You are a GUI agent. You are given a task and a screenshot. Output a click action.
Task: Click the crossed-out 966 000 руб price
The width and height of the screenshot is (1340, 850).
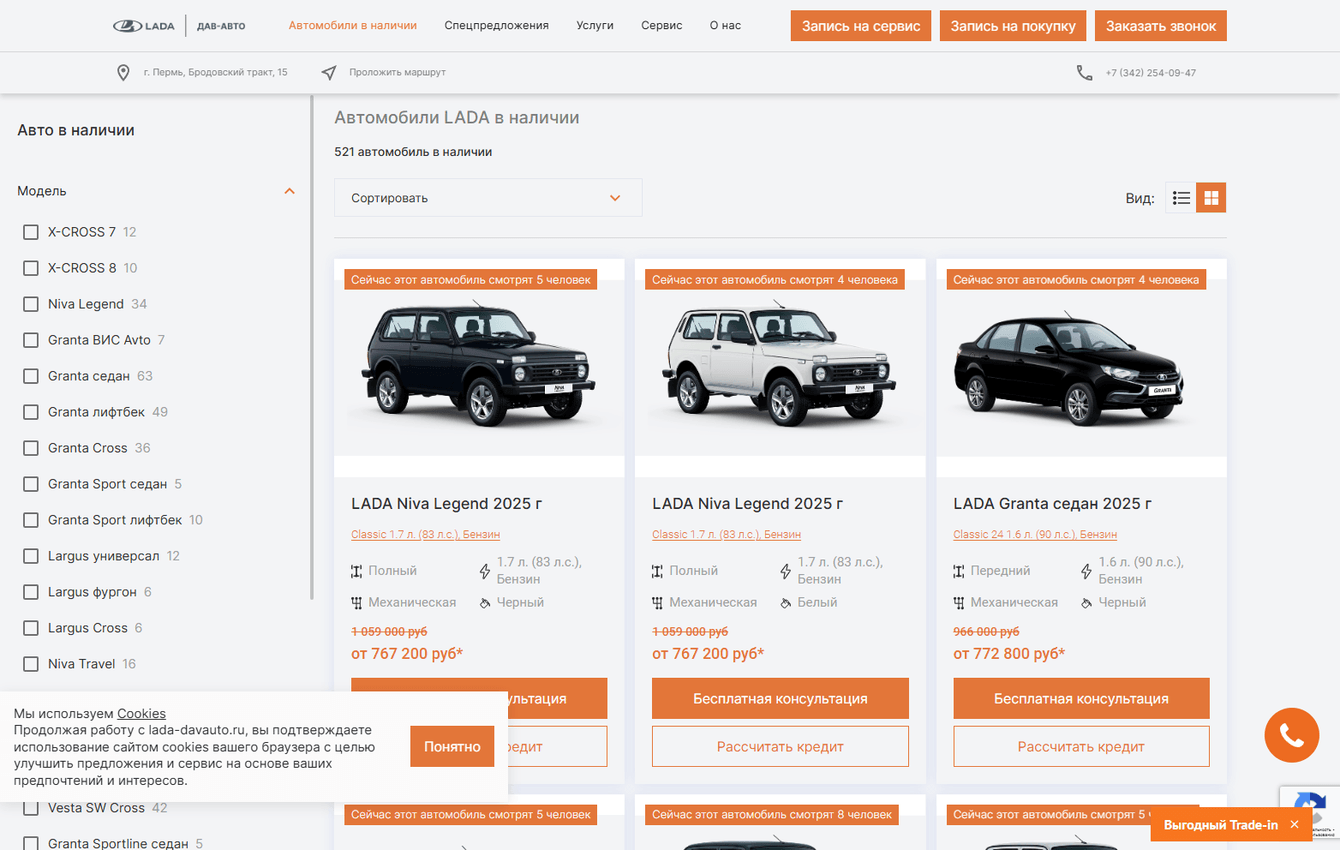pos(986,632)
